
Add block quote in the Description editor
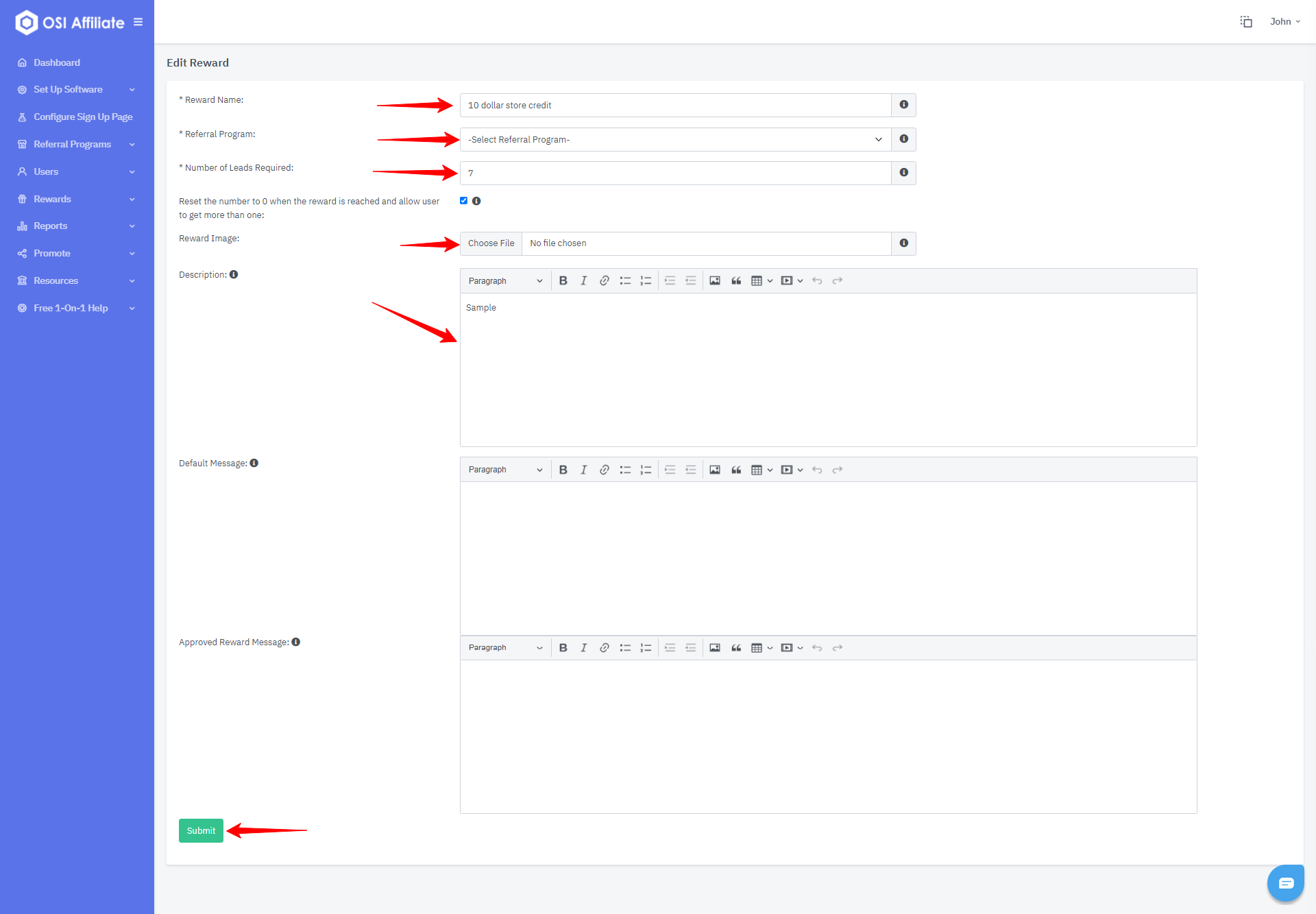tap(736, 280)
